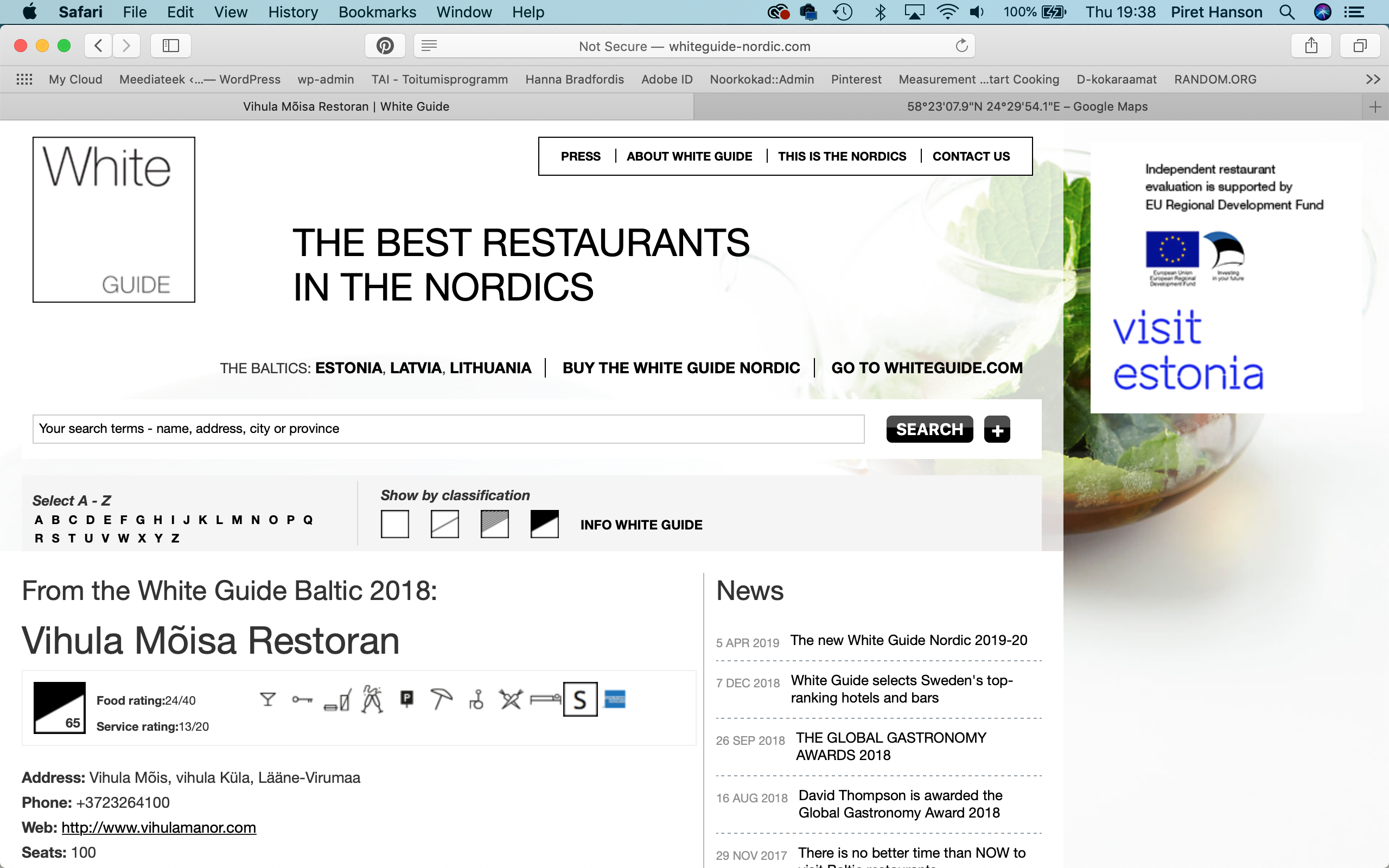Open new tab with plus icon
Image resolution: width=1389 pixels, height=868 pixels.
pyautogui.click(x=1375, y=107)
